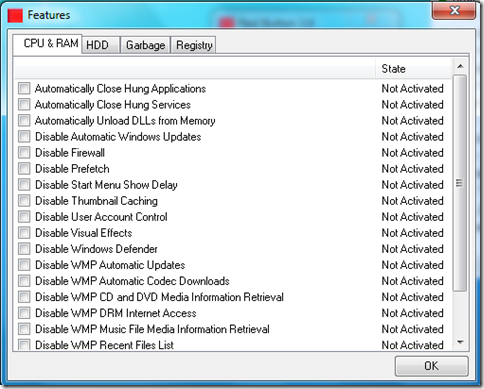The image size is (484, 389).
Task: Enable Automatically Close Hung Applications checkbox
Action: click(x=24, y=88)
